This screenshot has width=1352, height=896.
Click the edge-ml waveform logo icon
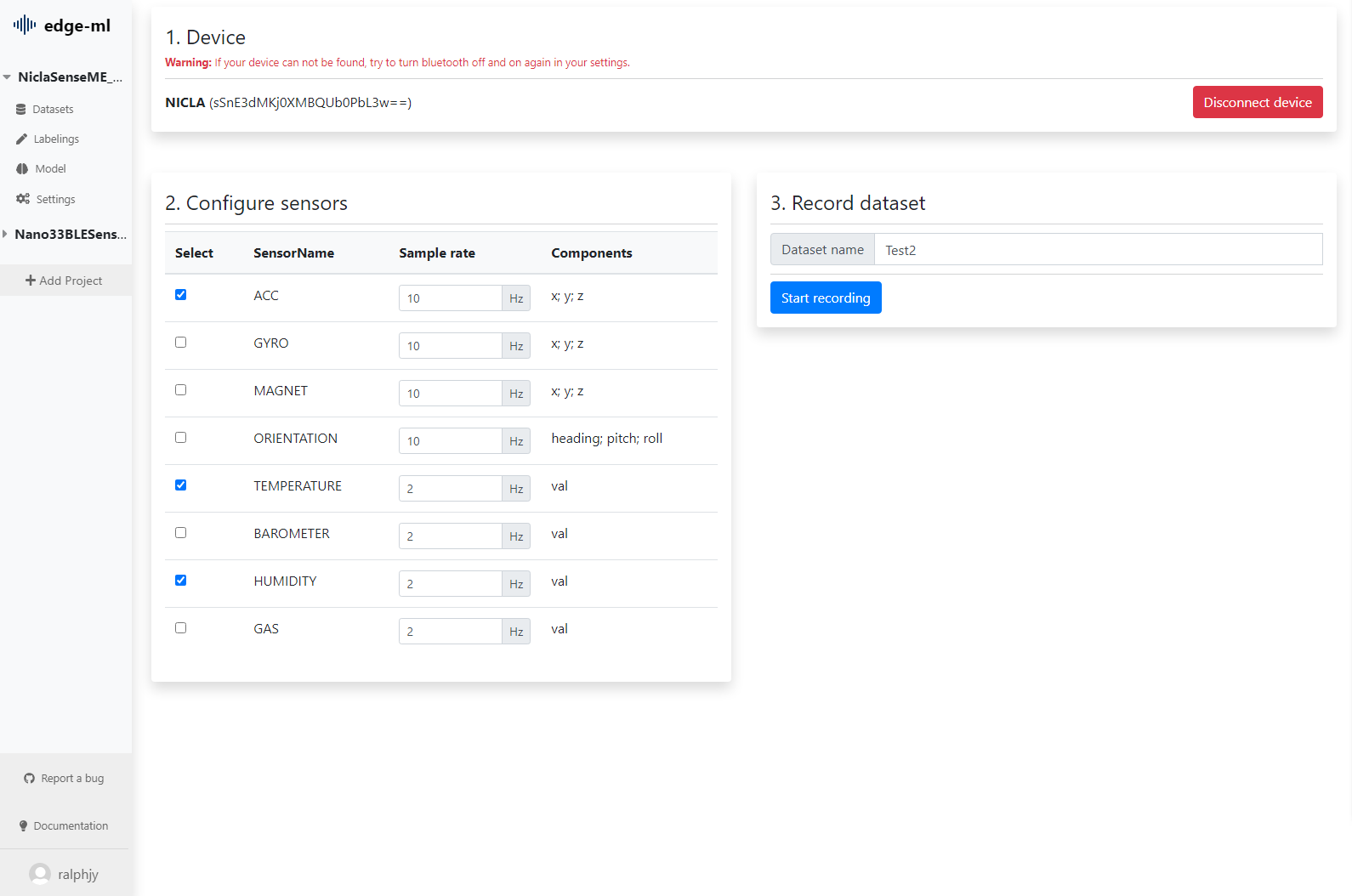tap(25, 25)
